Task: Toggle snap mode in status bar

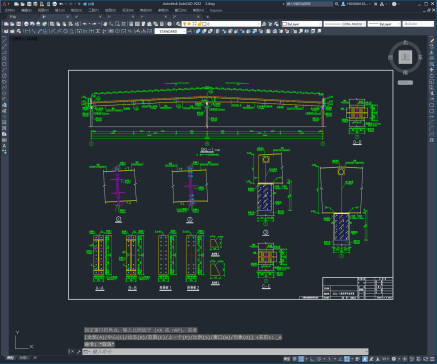Action: click(x=301, y=359)
